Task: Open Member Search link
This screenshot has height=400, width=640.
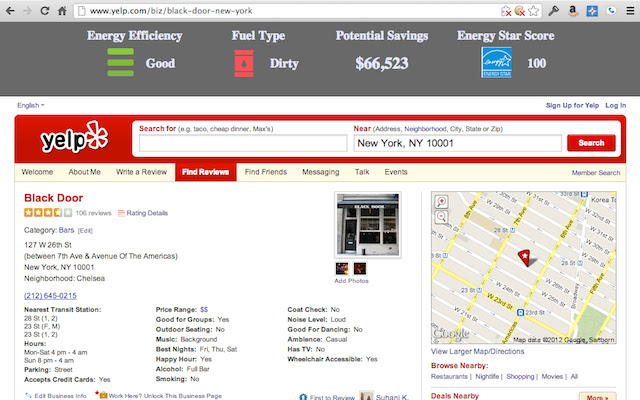Action: point(596,173)
